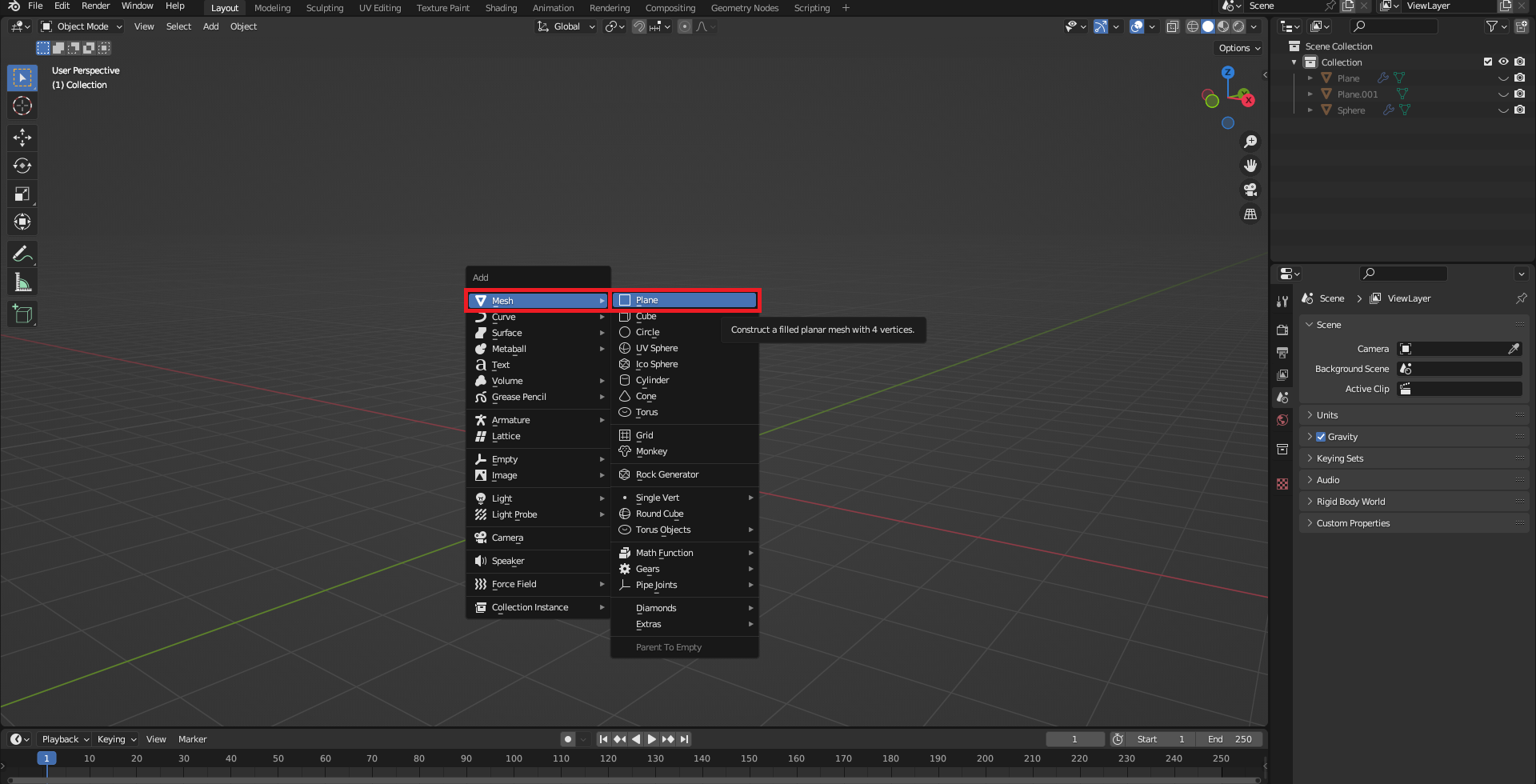The image size is (1536, 784).
Task: Click the current frame number field
Action: (x=1074, y=739)
